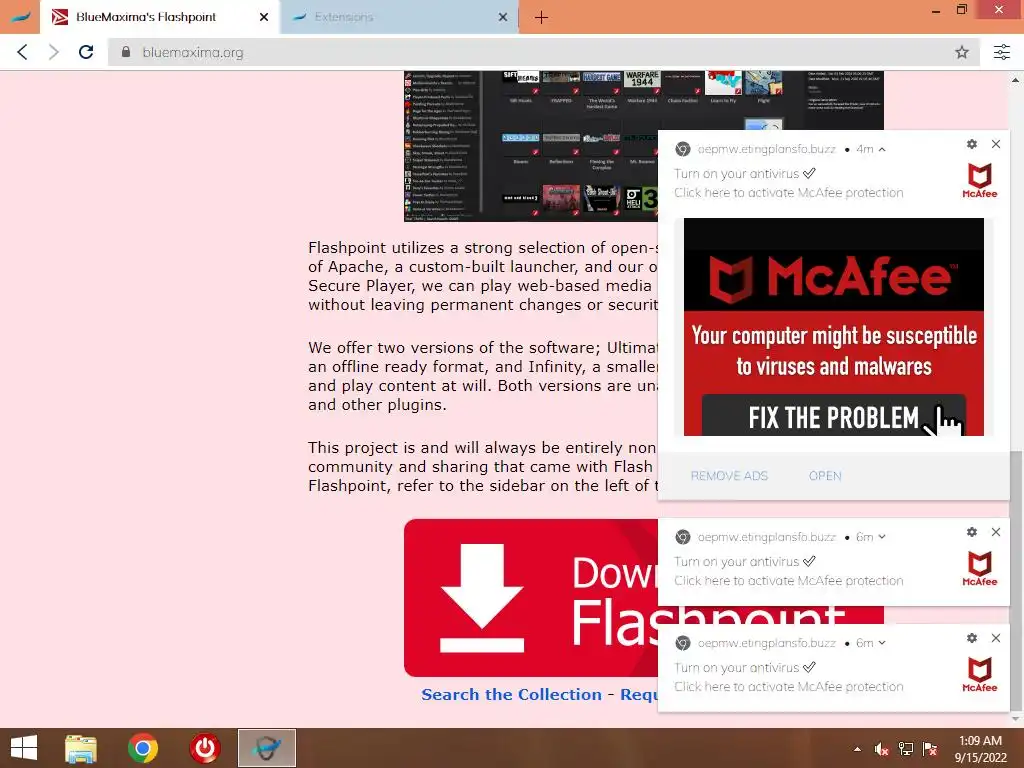
Task: Open settings gear of the 4m notification
Action: click(972, 144)
